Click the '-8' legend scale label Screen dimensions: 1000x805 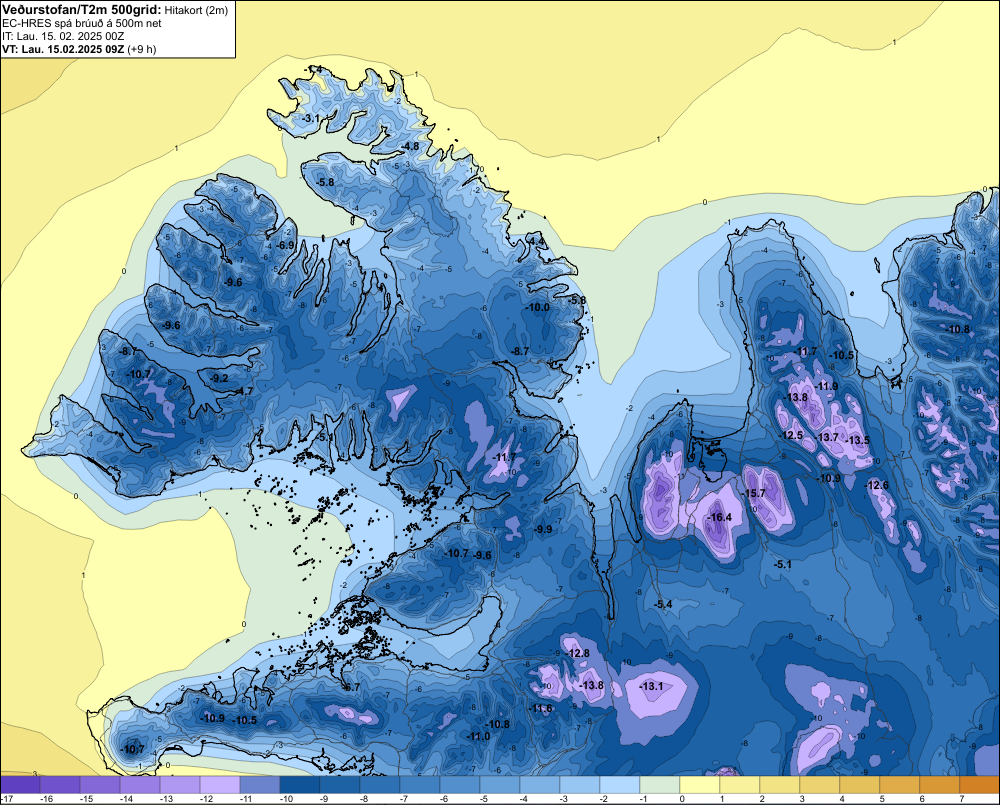pyautogui.click(x=365, y=799)
